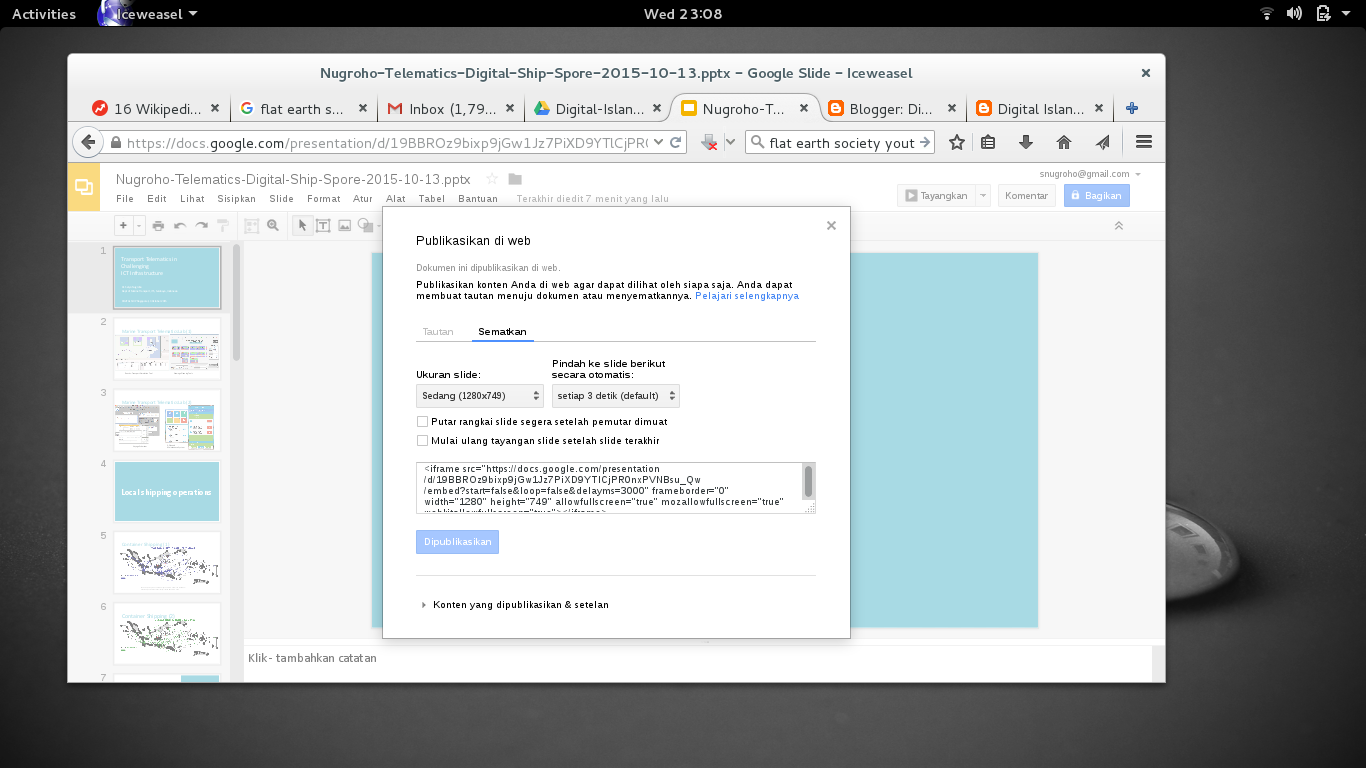Open account menu snugroho@gmail.com
Viewport: 1366px width, 768px height.
[x=1090, y=174]
